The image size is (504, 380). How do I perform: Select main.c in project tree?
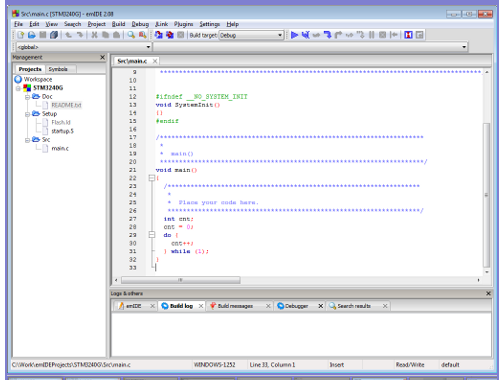pyautogui.click(x=60, y=149)
